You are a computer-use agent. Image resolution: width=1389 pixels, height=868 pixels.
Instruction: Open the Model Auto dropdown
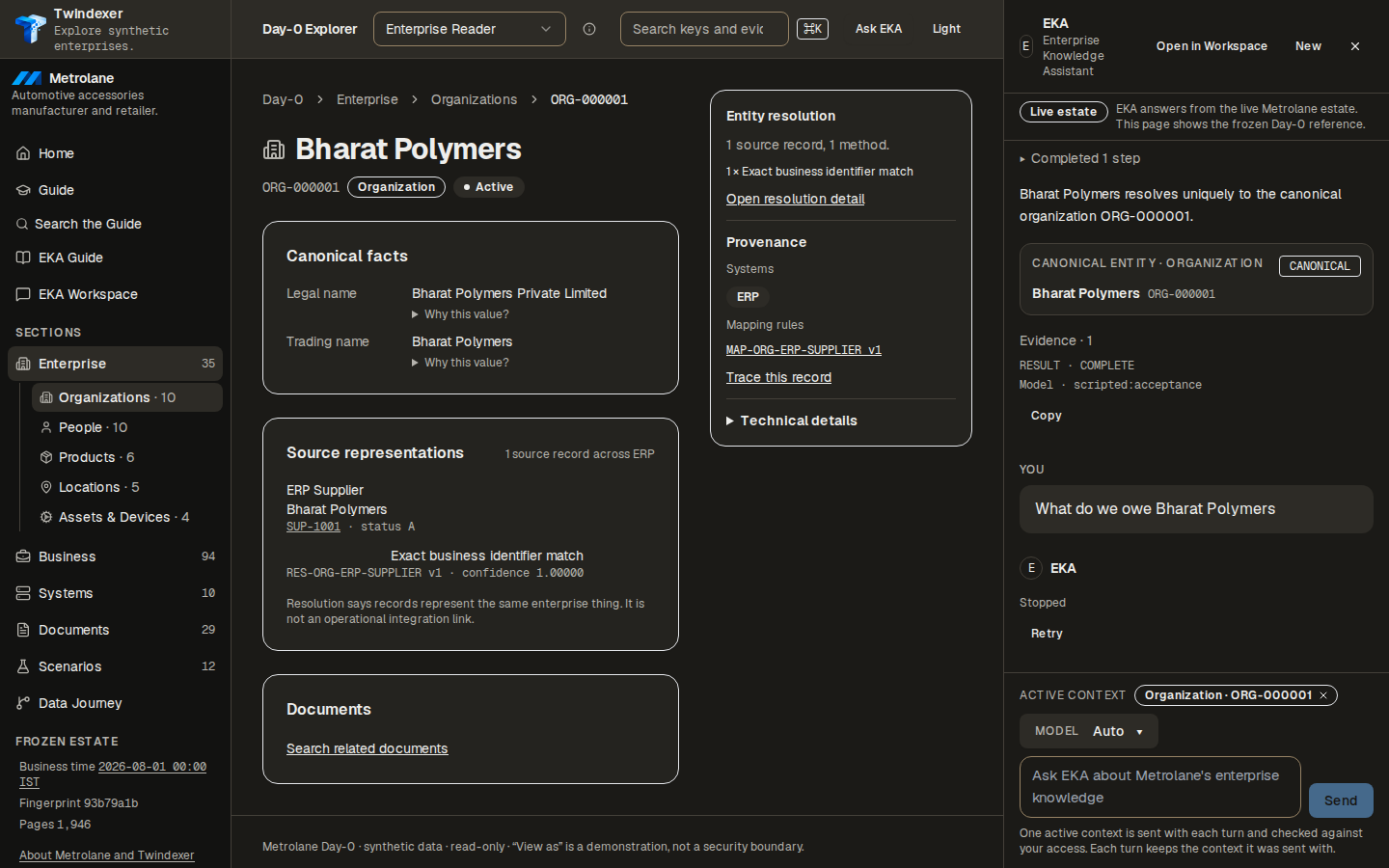point(1089,731)
